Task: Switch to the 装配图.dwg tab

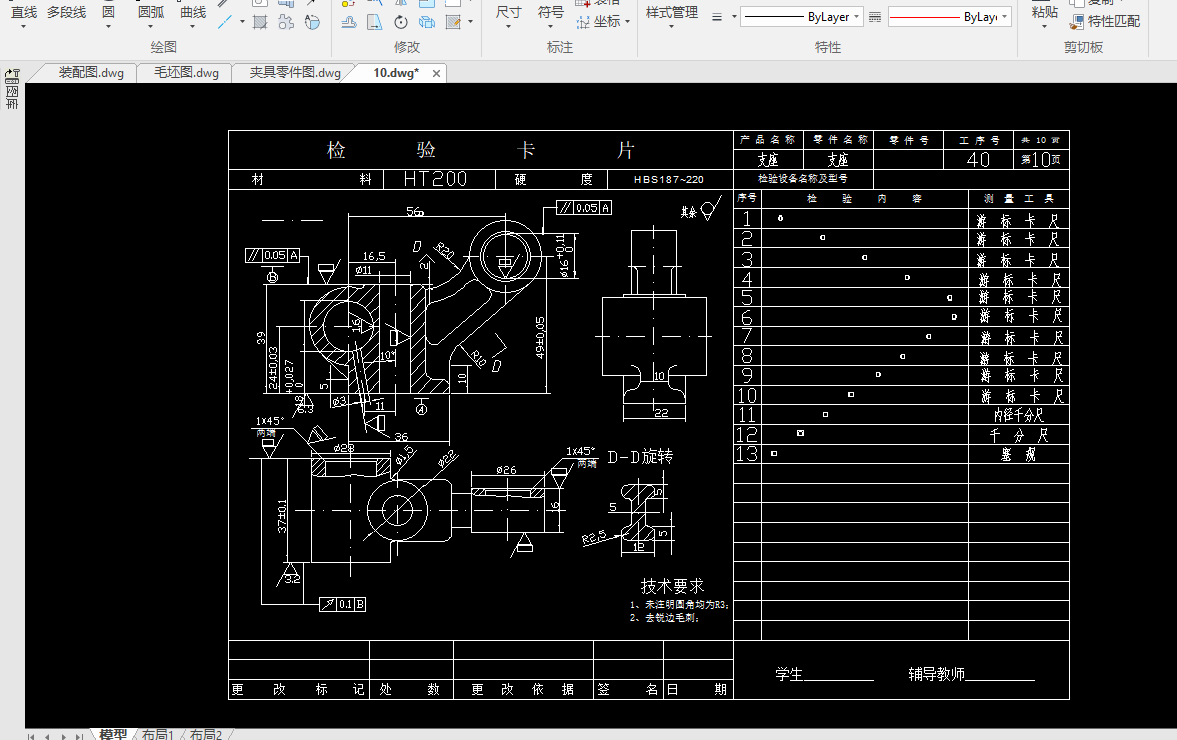Action: (x=91, y=73)
